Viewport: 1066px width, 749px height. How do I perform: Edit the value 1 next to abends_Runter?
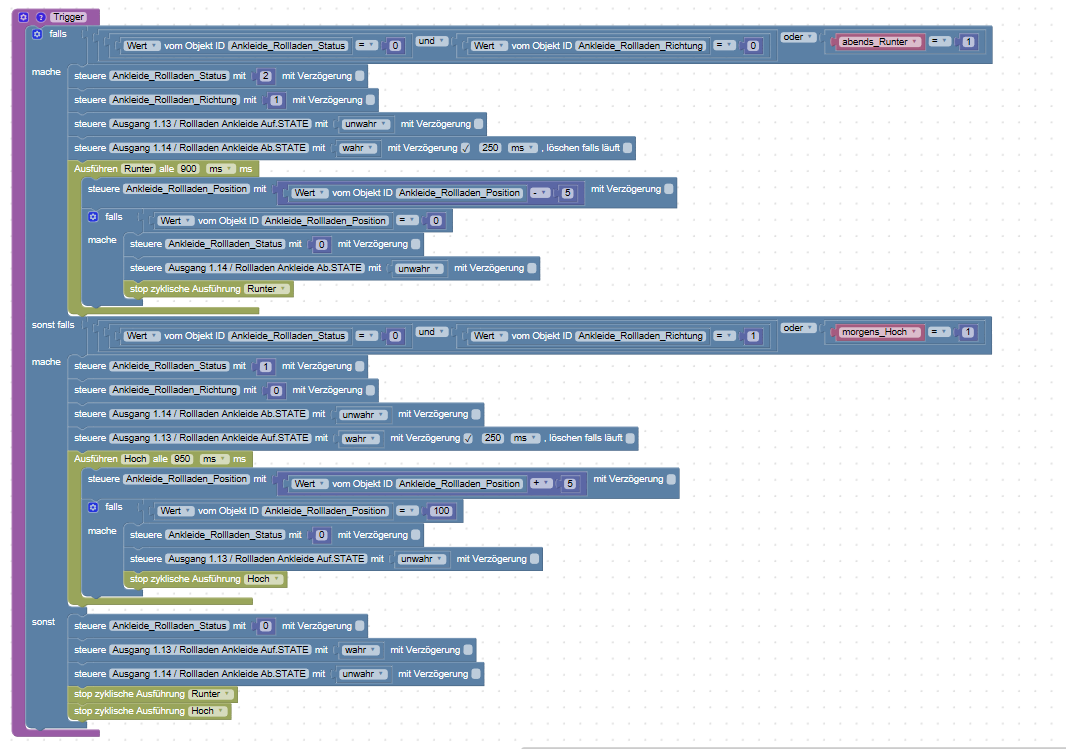[x=968, y=41]
